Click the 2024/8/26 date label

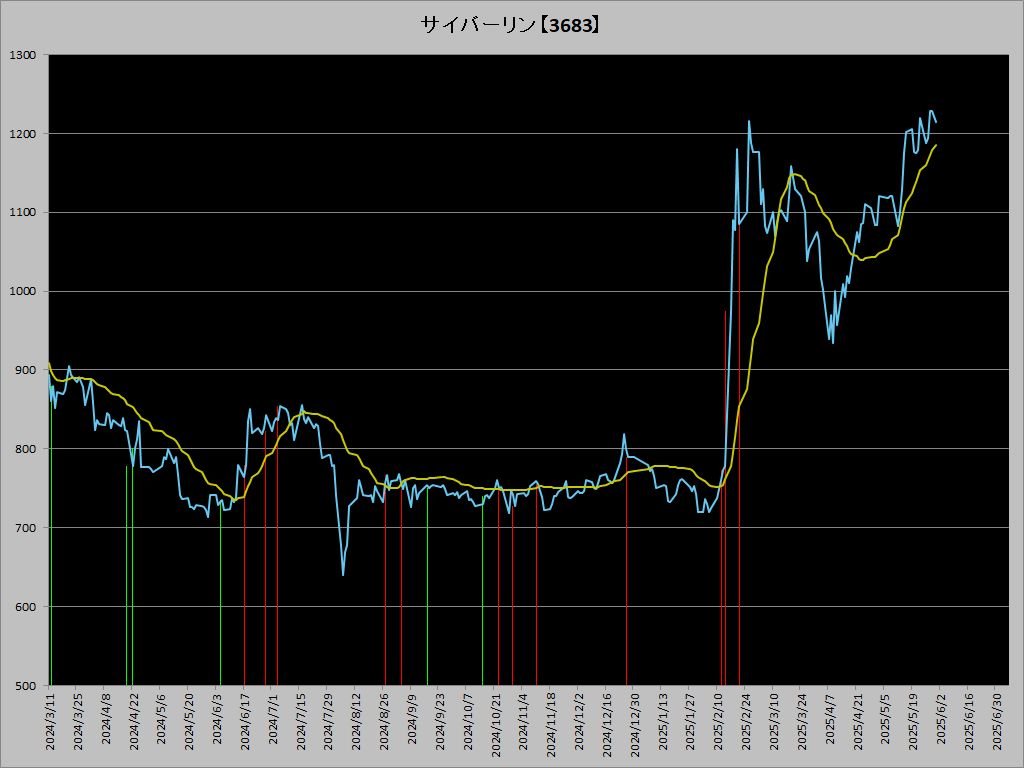pyautogui.click(x=385, y=720)
